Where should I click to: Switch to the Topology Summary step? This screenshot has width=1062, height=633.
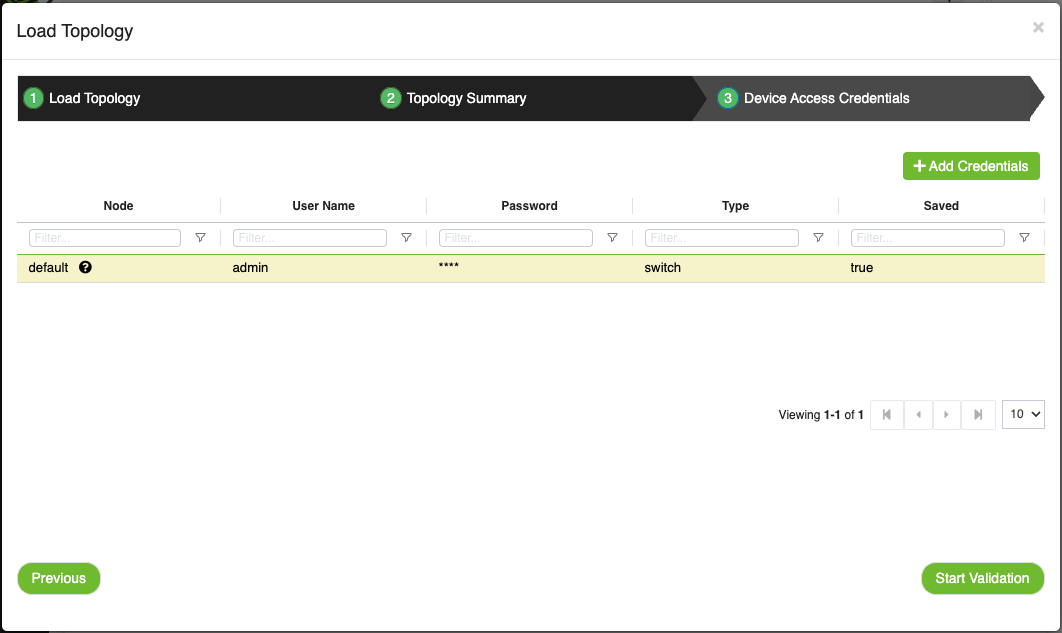pyautogui.click(x=466, y=98)
